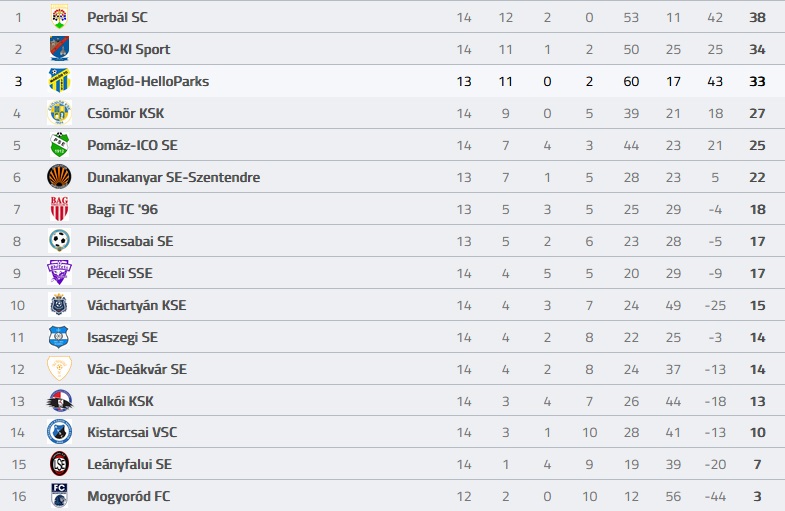
Task: Select the Isaszegi SE blue shield icon
Action: point(59,337)
